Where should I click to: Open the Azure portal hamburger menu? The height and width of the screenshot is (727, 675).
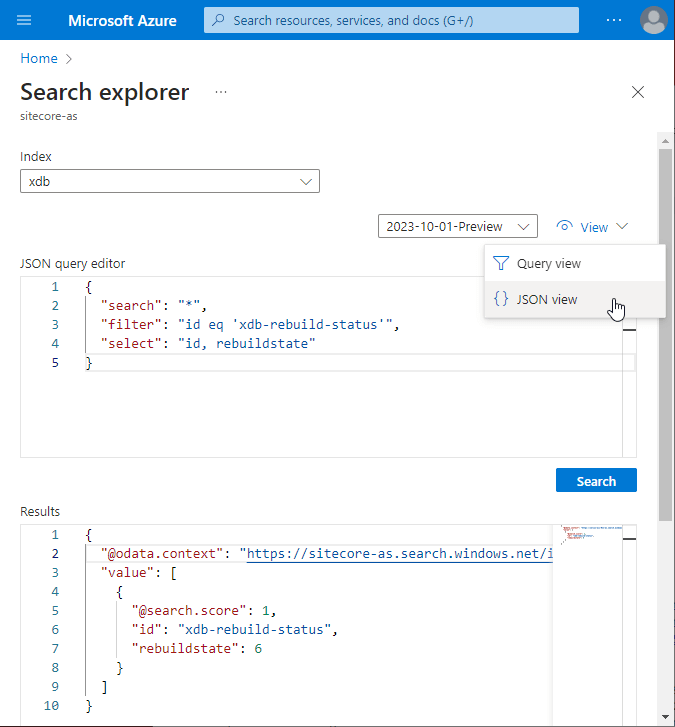(x=24, y=20)
